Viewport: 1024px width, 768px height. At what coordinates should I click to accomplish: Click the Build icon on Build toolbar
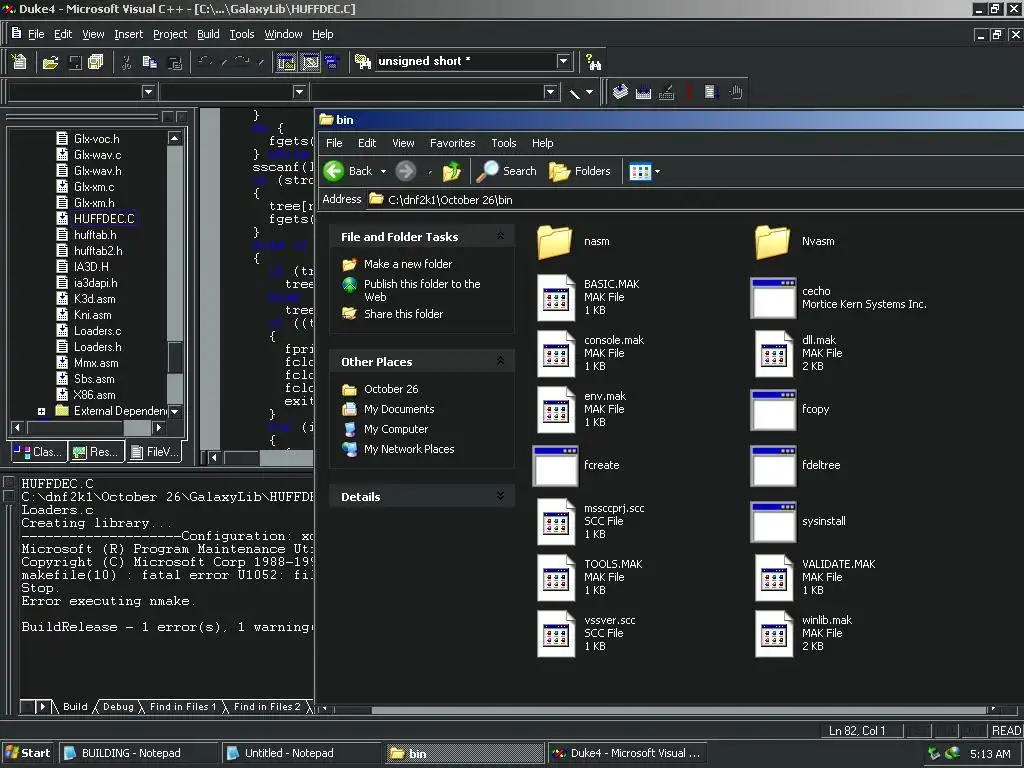pos(643,92)
